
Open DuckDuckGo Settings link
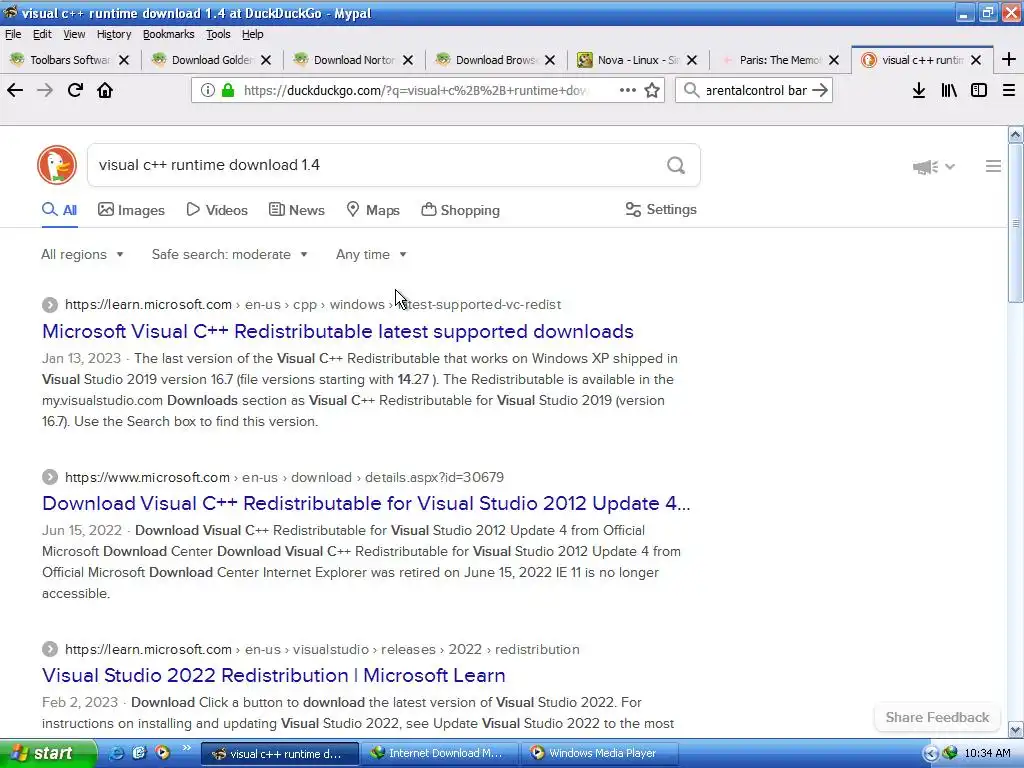point(661,210)
